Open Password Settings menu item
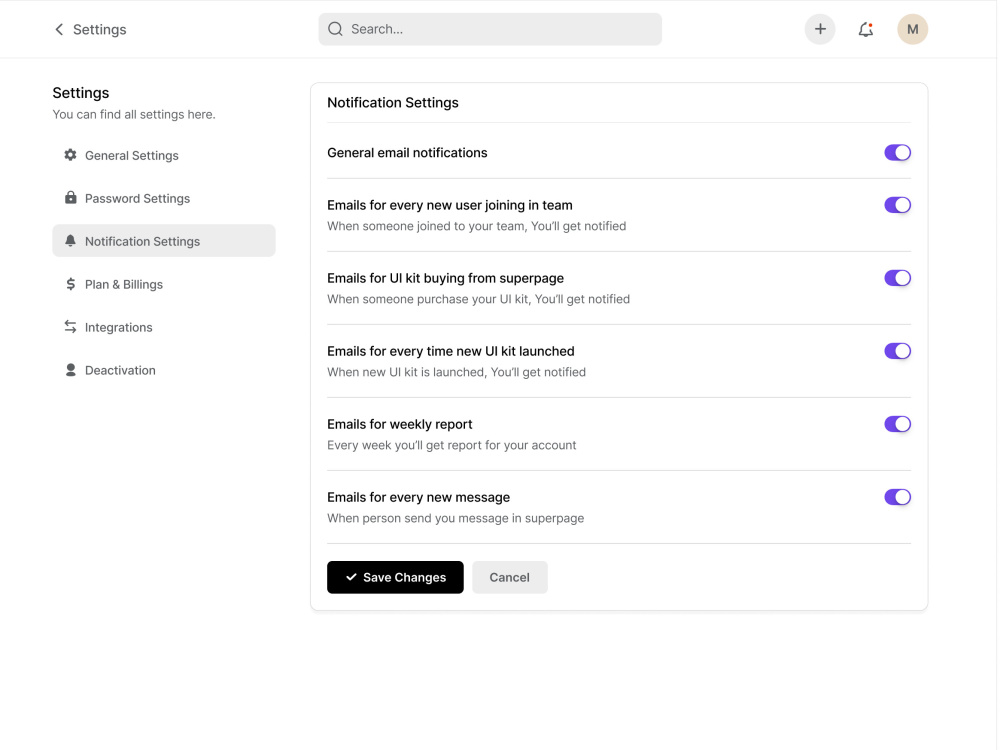 tap(164, 198)
